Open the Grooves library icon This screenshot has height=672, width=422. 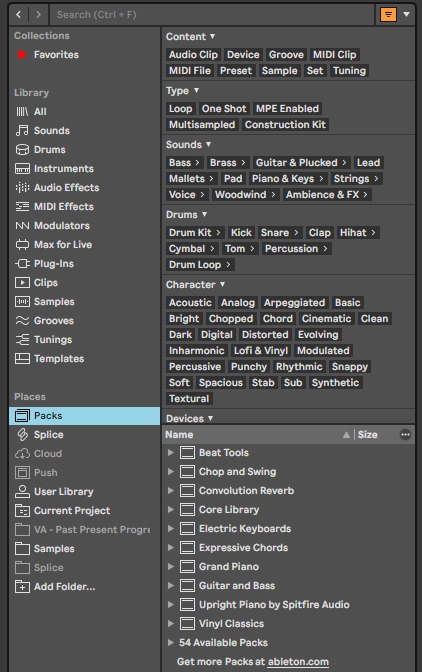coord(22,321)
